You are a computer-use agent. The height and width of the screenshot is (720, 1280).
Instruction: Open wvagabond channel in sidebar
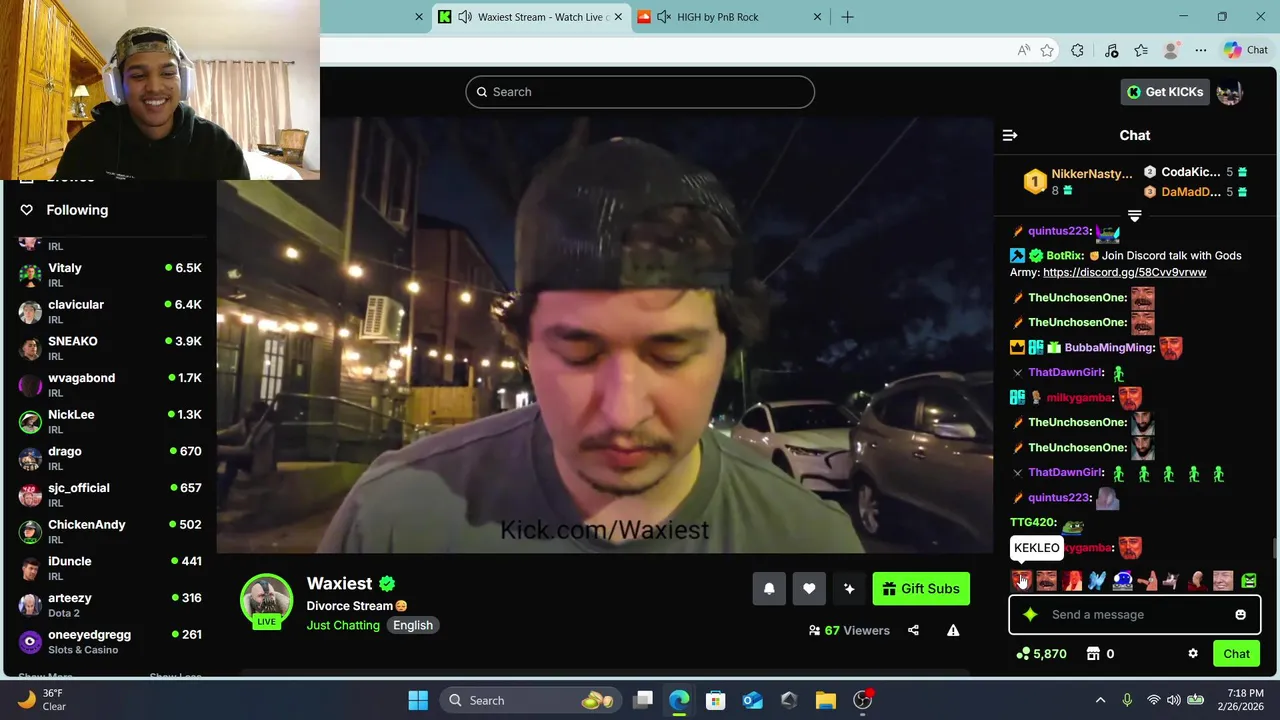[x=110, y=385]
